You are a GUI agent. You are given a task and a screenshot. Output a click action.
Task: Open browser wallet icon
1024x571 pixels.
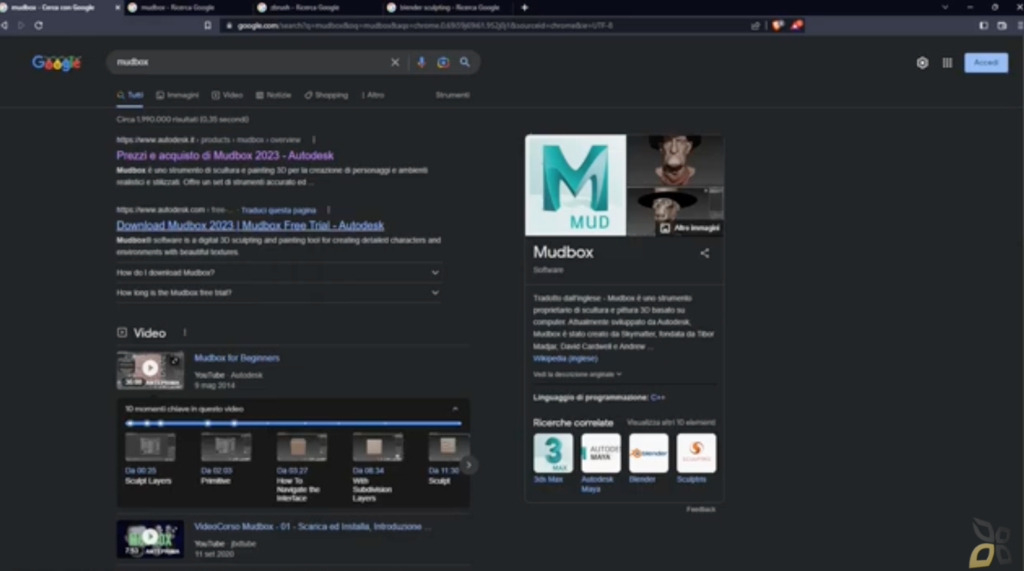pyautogui.click(x=1002, y=25)
